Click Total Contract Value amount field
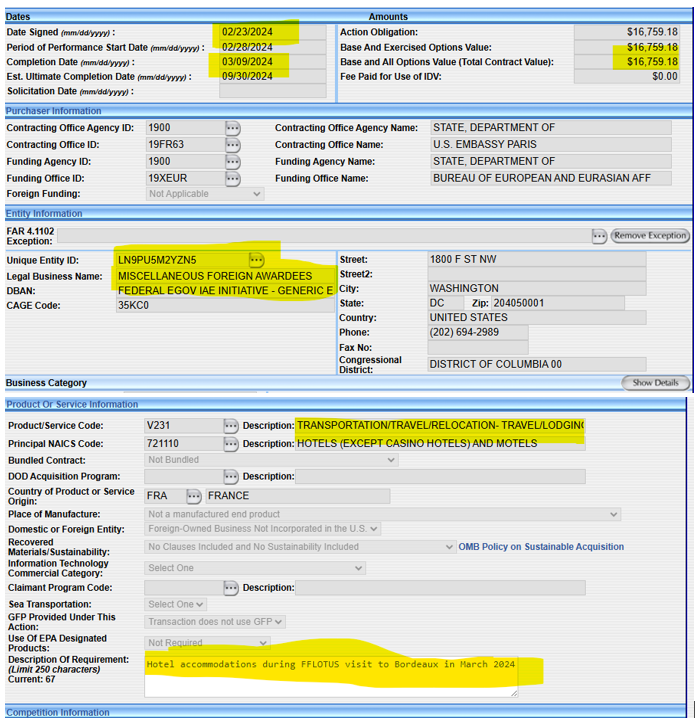The height and width of the screenshot is (720, 697). [627, 62]
